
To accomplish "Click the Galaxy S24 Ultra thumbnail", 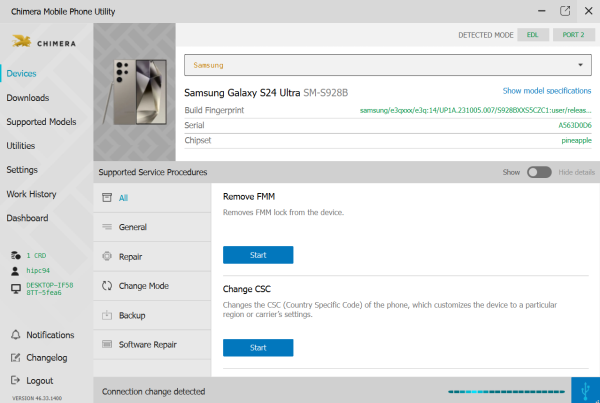I will [135, 92].
